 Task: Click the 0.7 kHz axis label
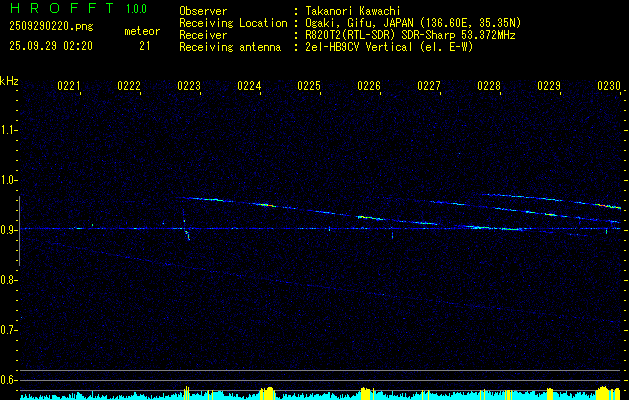coord(8,330)
